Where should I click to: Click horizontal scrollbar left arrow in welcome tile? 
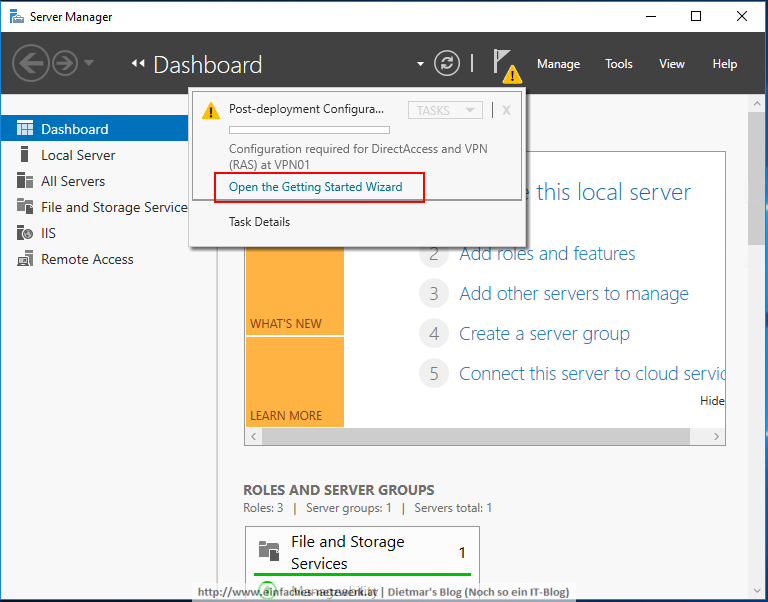pyautogui.click(x=253, y=436)
